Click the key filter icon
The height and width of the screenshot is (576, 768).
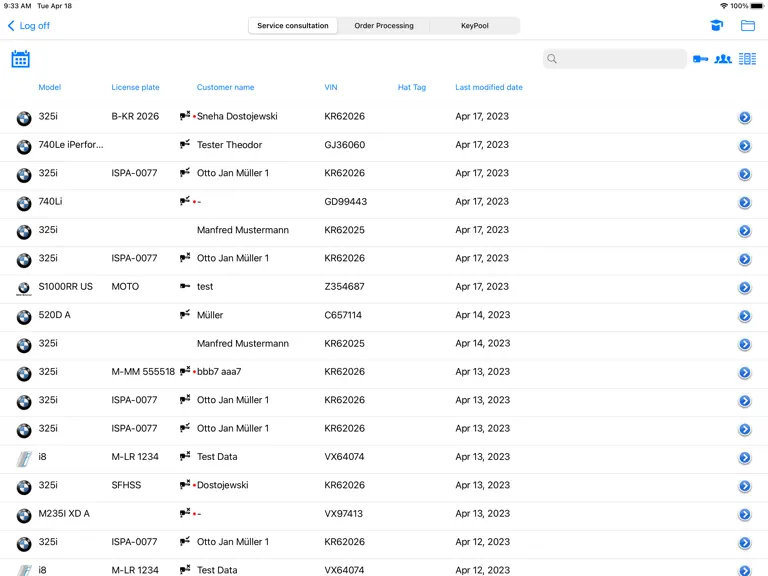pyautogui.click(x=700, y=59)
